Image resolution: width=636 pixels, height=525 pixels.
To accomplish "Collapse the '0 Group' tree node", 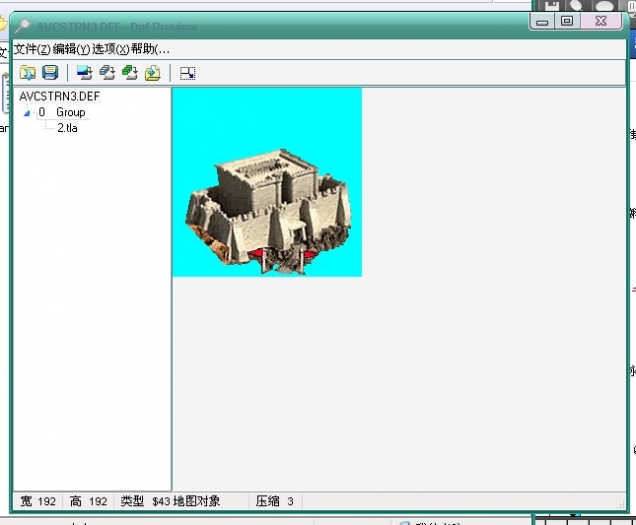I will coord(27,113).
